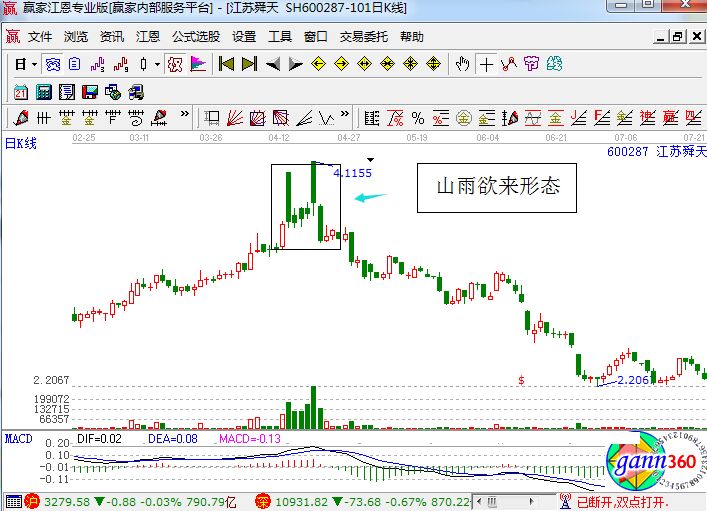Viewport: 707px width, 511px height.
Task: Open the candlestick style dropdown arrow
Action: pyautogui.click(x=157, y=65)
